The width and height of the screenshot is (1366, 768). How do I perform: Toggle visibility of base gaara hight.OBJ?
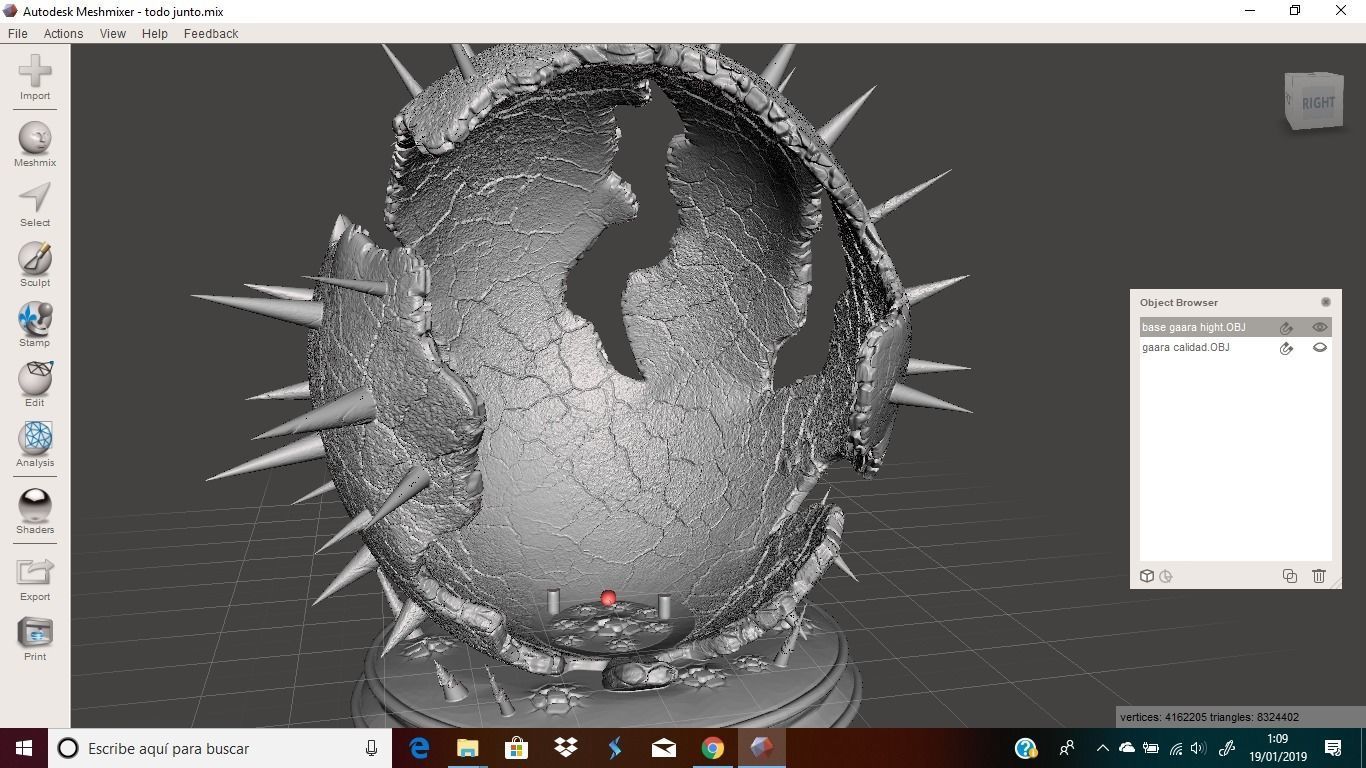(x=1320, y=327)
